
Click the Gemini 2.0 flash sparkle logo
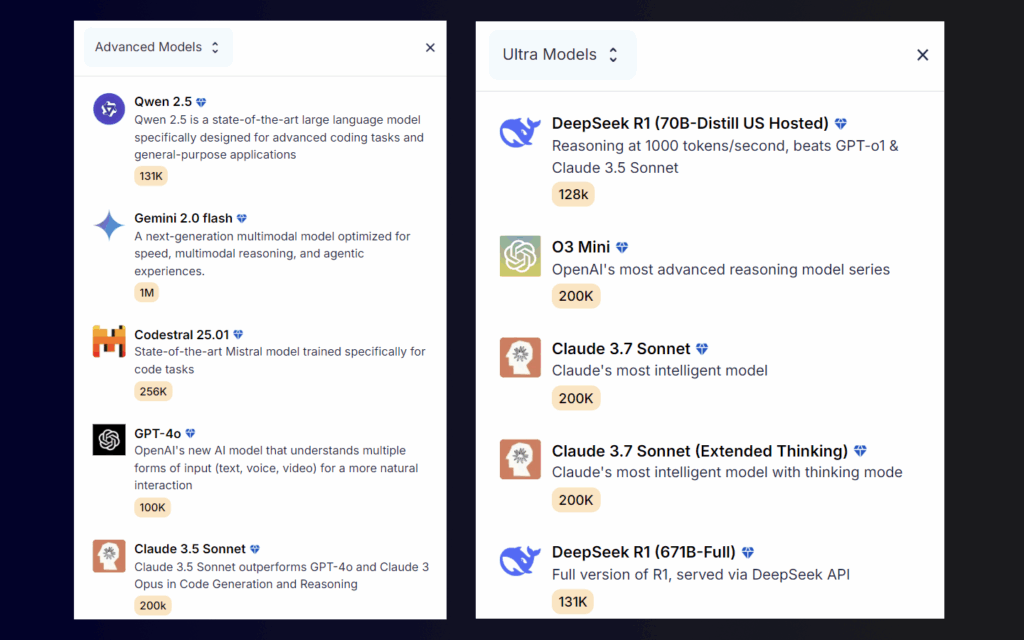tap(109, 225)
